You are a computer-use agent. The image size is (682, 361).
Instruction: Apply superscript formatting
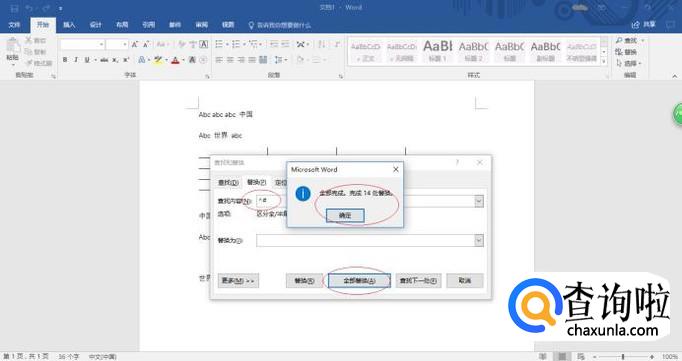point(126,60)
